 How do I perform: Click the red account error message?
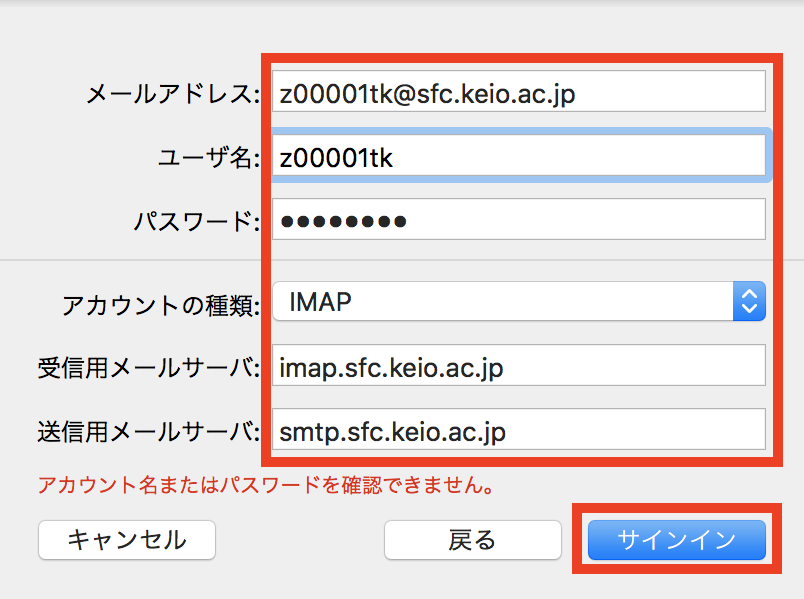coord(267,487)
